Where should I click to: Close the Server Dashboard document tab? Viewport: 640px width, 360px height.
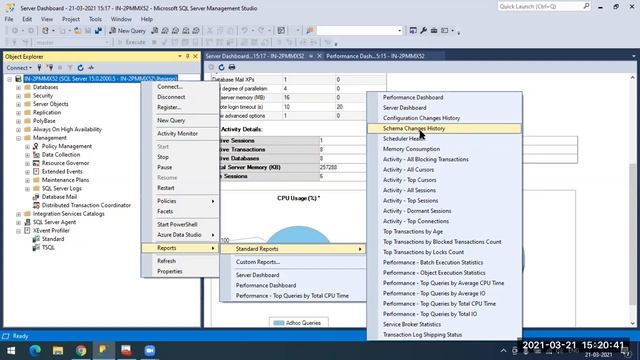pyautogui.click(x=319, y=56)
